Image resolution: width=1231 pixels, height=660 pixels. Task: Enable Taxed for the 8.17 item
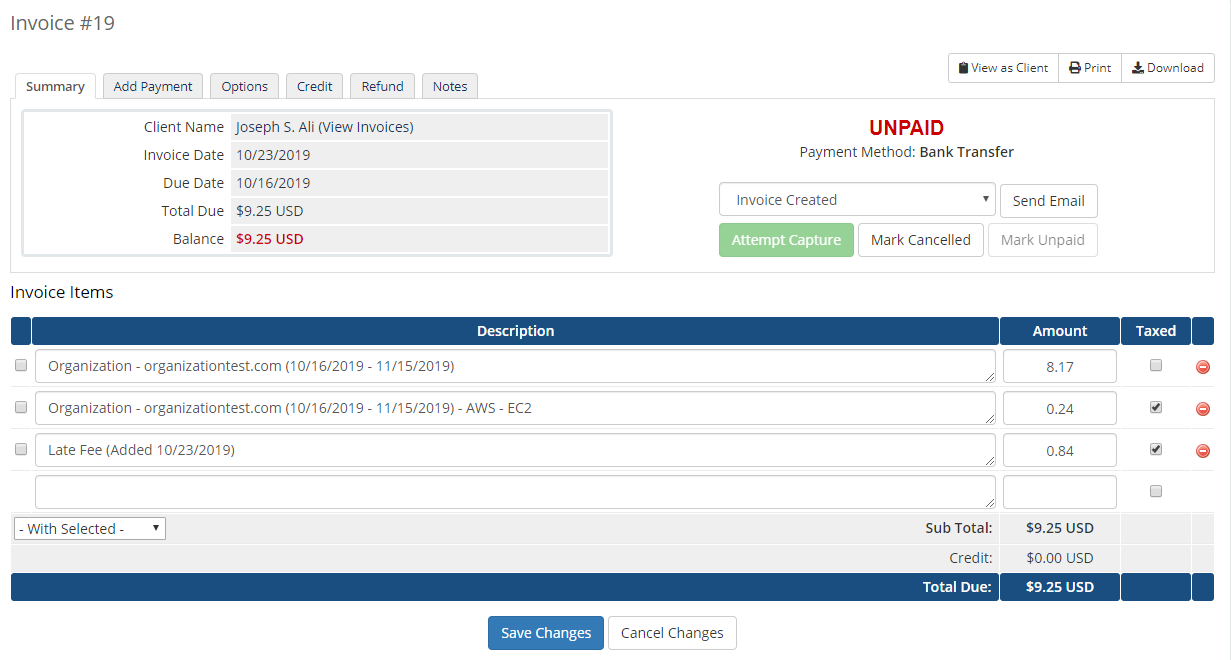point(1156,366)
